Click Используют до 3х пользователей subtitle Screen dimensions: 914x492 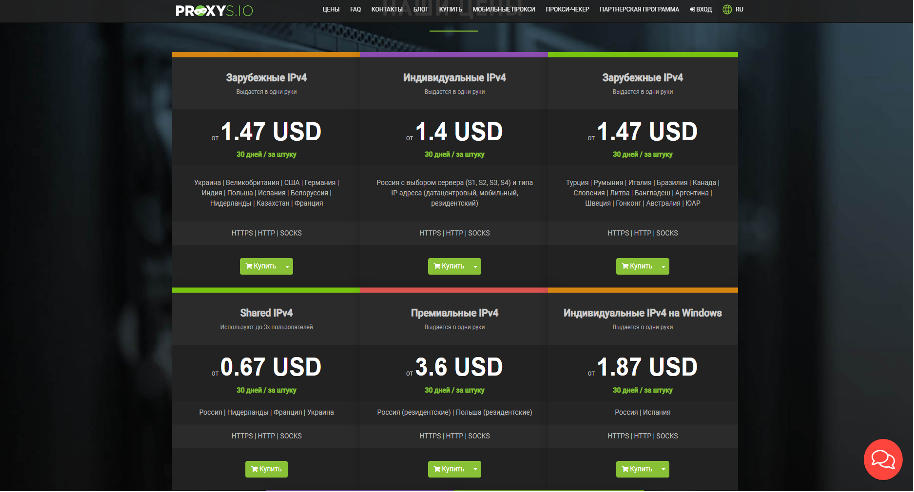point(266,327)
